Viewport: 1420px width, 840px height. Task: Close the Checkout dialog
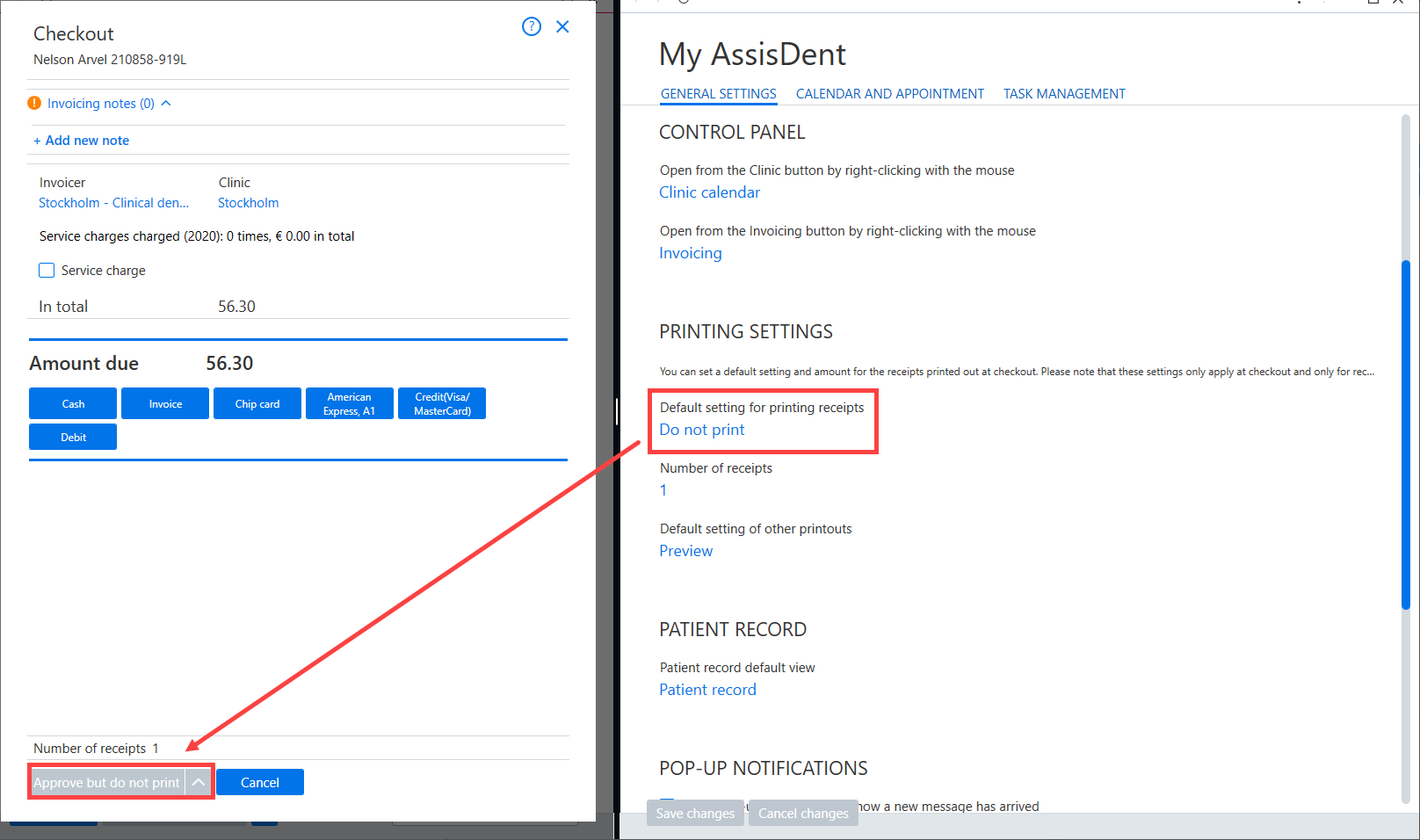coord(562,26)
